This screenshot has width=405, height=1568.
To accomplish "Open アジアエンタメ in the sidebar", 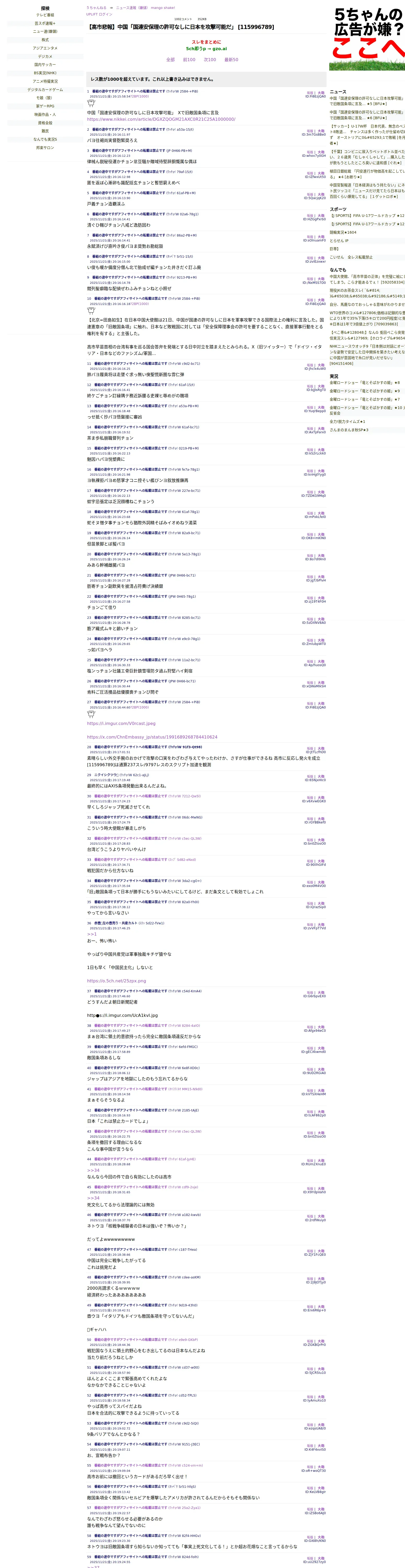I will [x=45, y=48].
